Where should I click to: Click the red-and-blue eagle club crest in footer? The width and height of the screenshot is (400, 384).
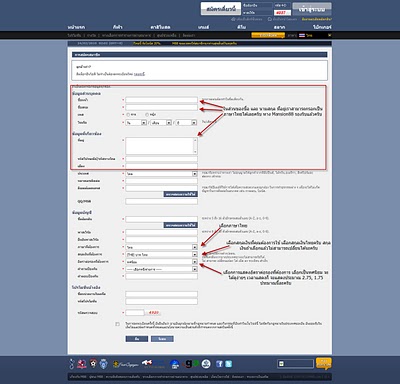tap(82, 364)
